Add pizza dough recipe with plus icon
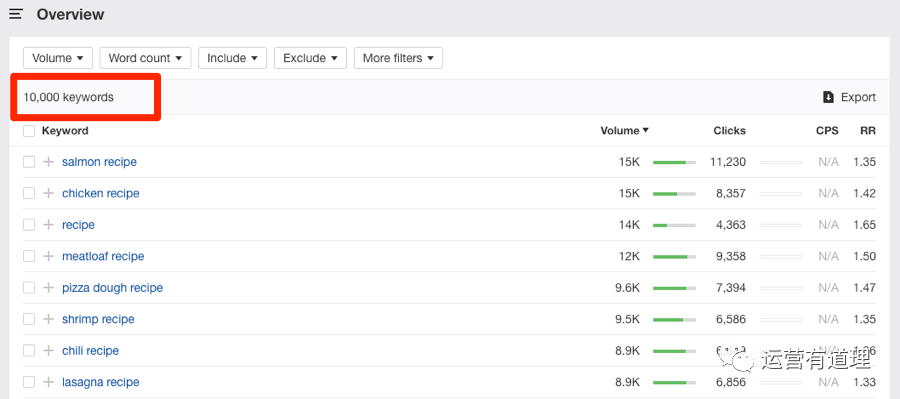 (x=49, y=288)
